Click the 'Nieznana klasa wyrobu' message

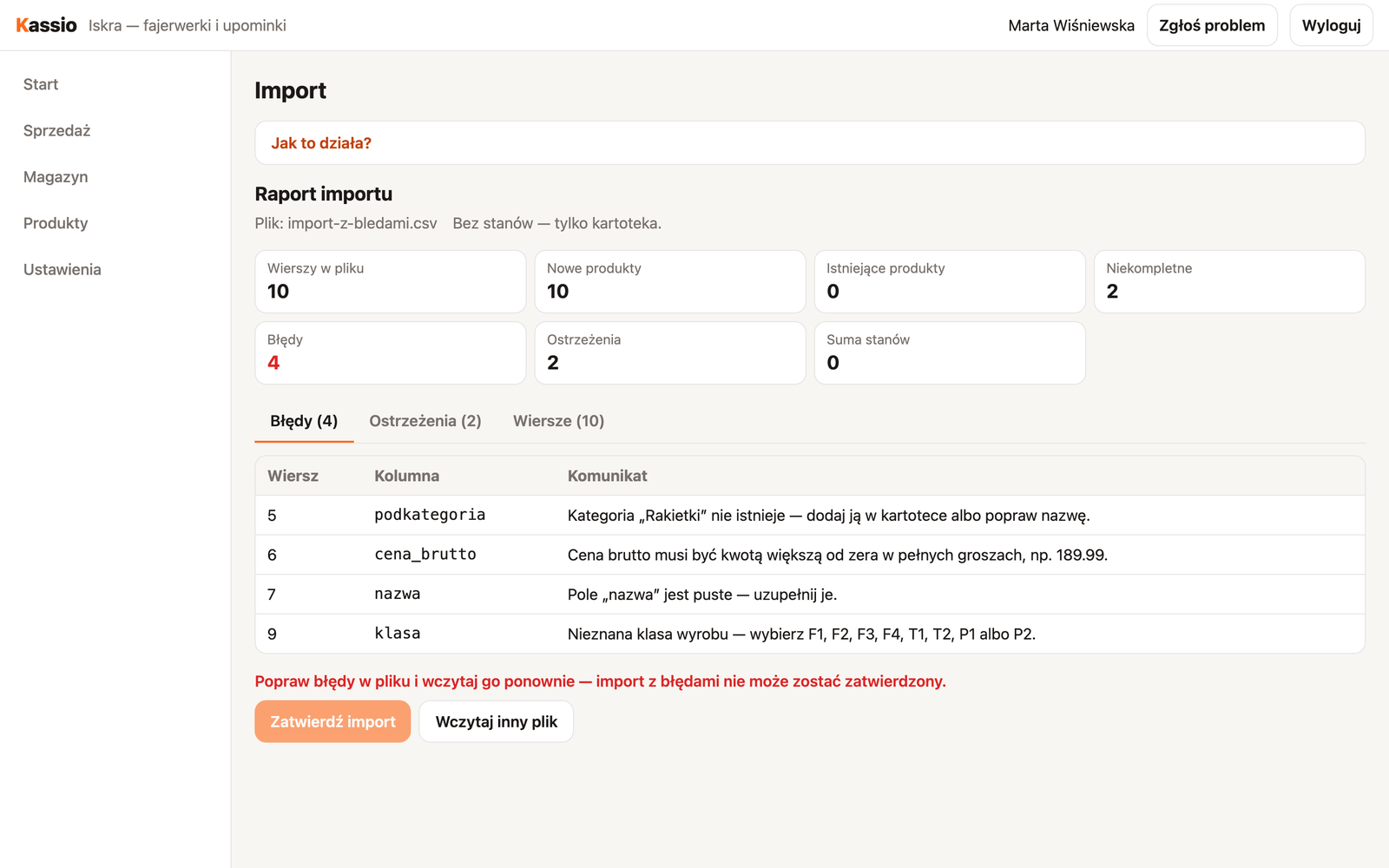[x=801, y=635]
